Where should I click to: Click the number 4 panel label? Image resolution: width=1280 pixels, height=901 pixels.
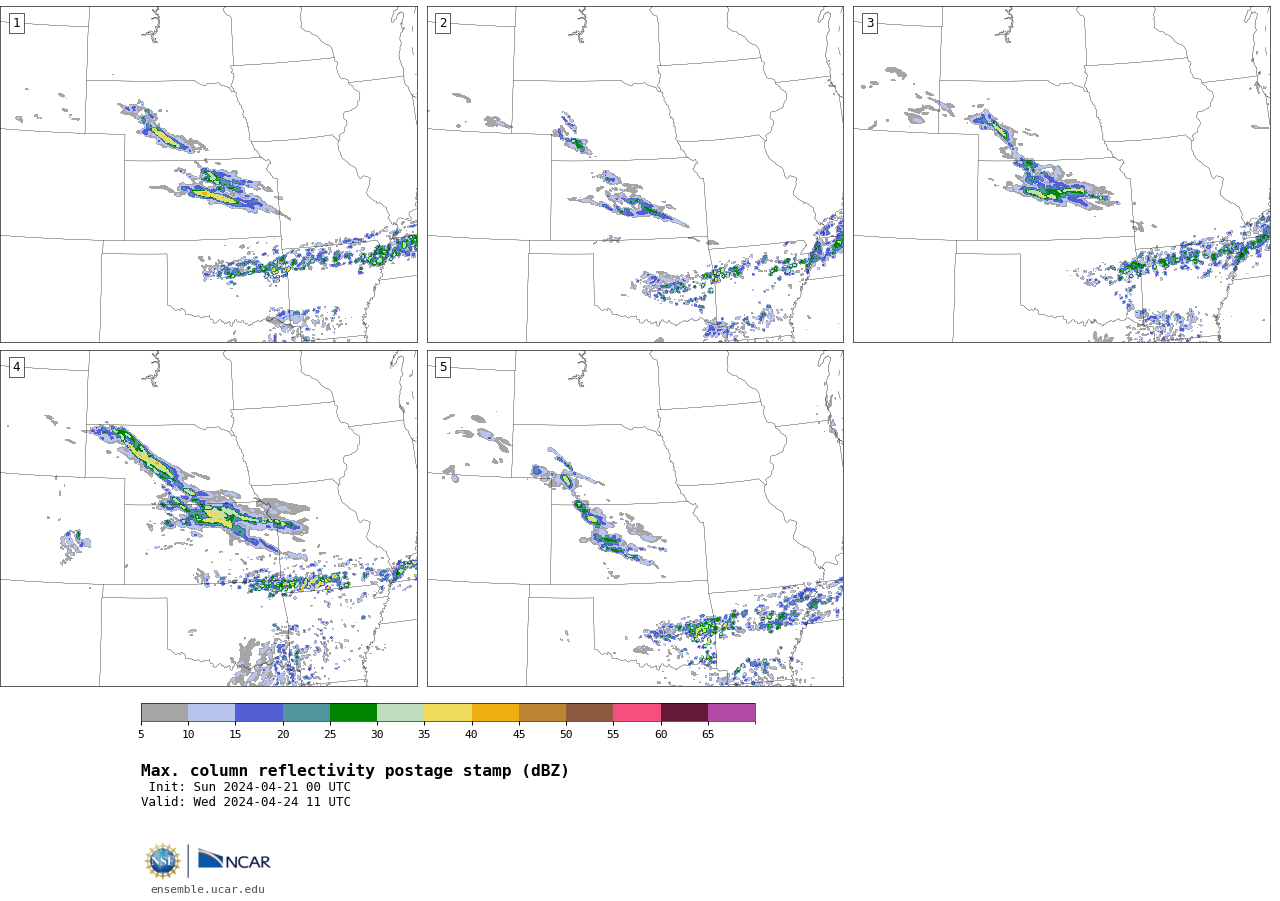(x=16, y=367)
